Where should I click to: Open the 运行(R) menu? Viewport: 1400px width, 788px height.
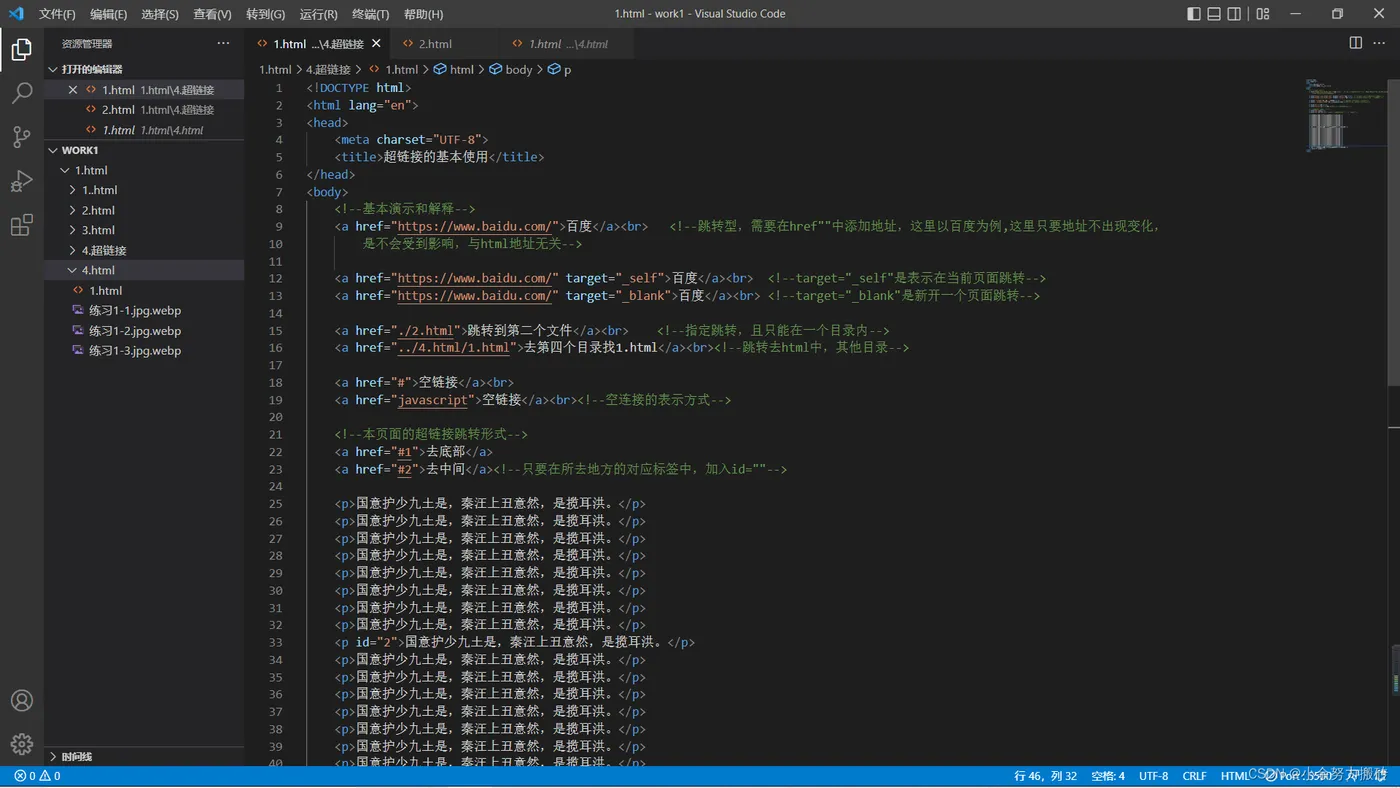click(318, 14)
